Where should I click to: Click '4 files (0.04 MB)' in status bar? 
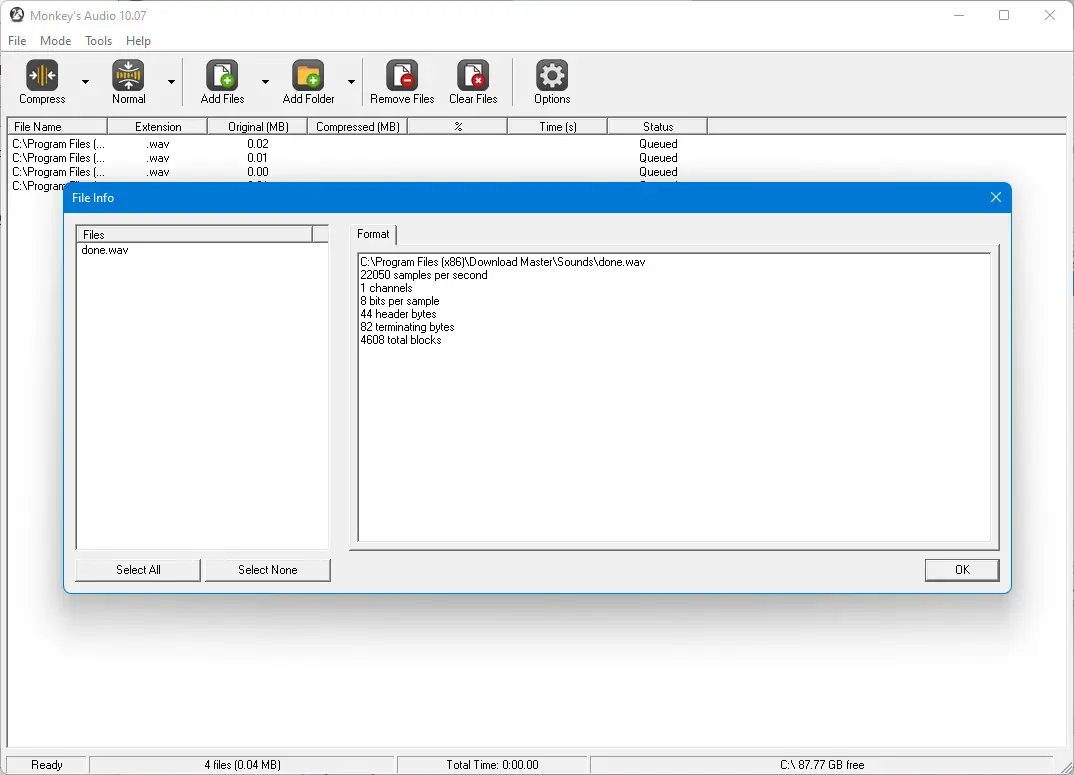click(242, 765)
